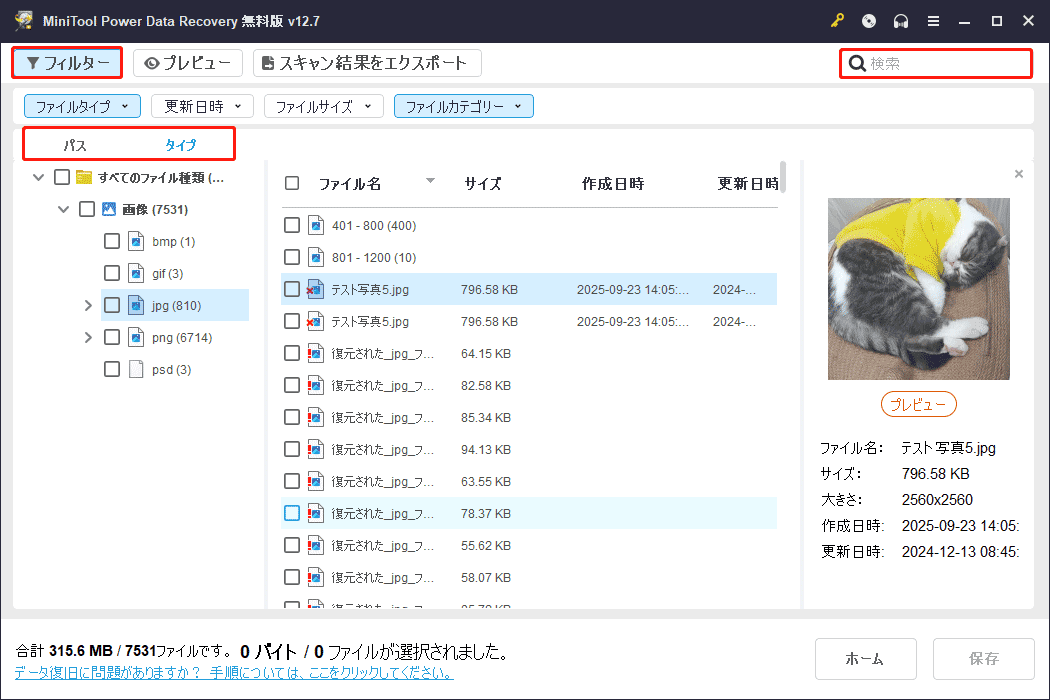Open online support via headset icon
This screenshot has width=1050, height=700.
(899, 20)
